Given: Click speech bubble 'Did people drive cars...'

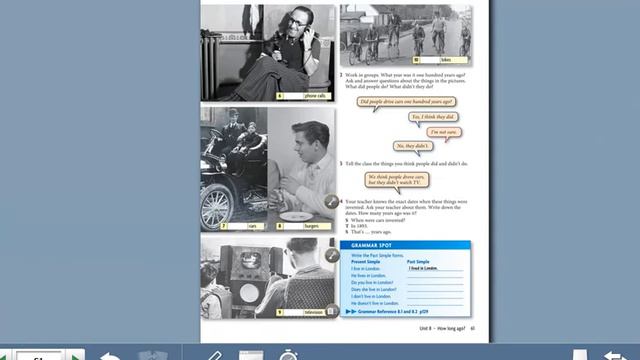Looking at the screenshot, I should click(407, 102).
